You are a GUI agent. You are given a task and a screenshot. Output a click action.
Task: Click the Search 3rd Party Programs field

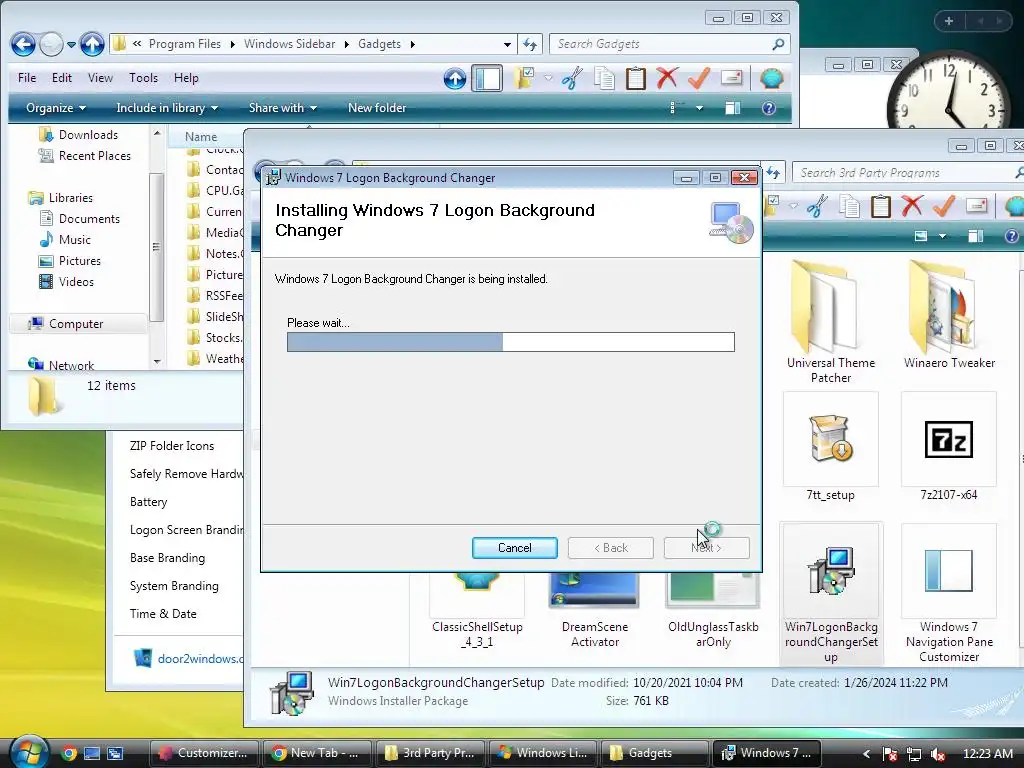click(908, 173)
